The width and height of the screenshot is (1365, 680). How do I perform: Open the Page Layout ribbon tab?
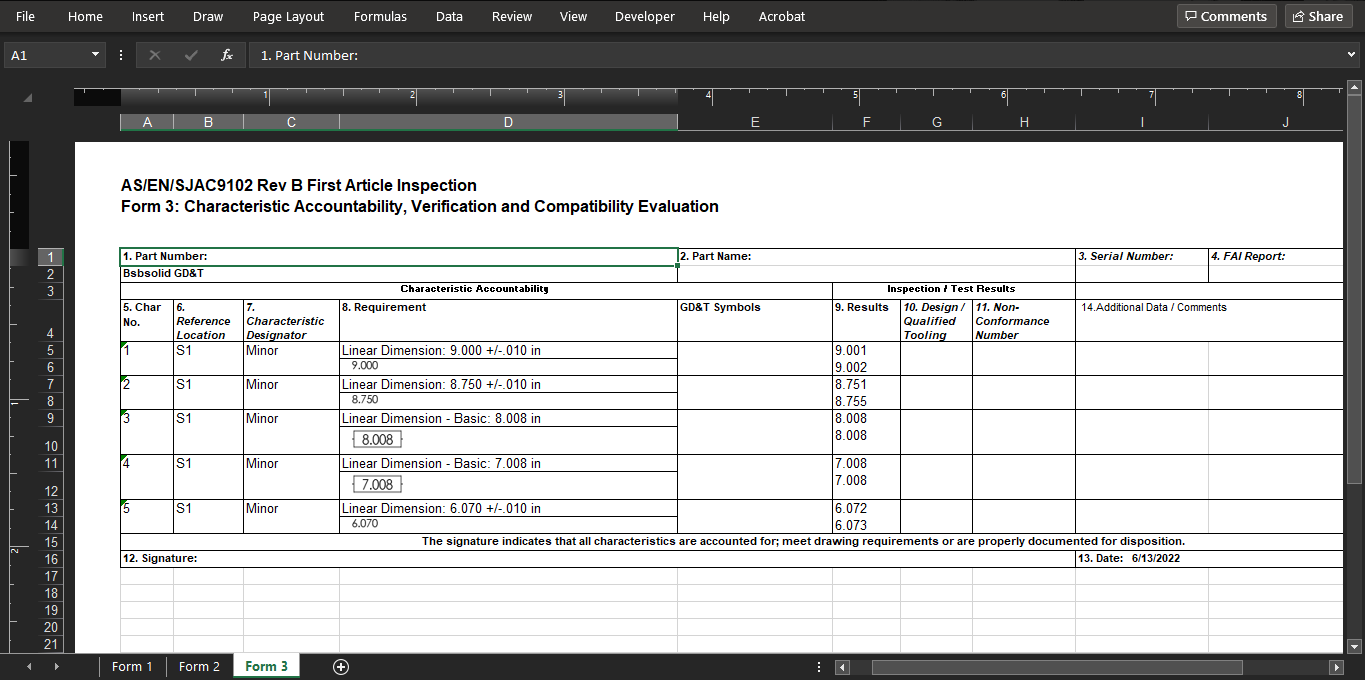click(288, 16)
